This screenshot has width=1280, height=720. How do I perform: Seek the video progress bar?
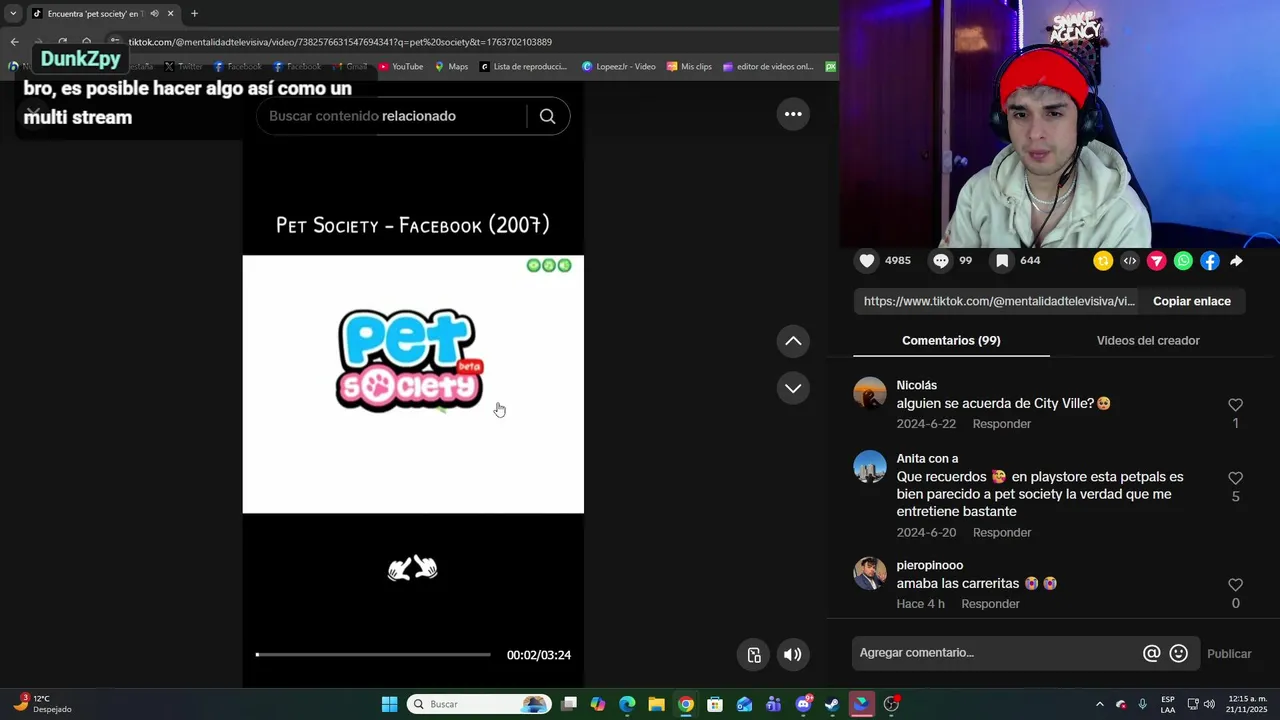[x=373, y=655]
